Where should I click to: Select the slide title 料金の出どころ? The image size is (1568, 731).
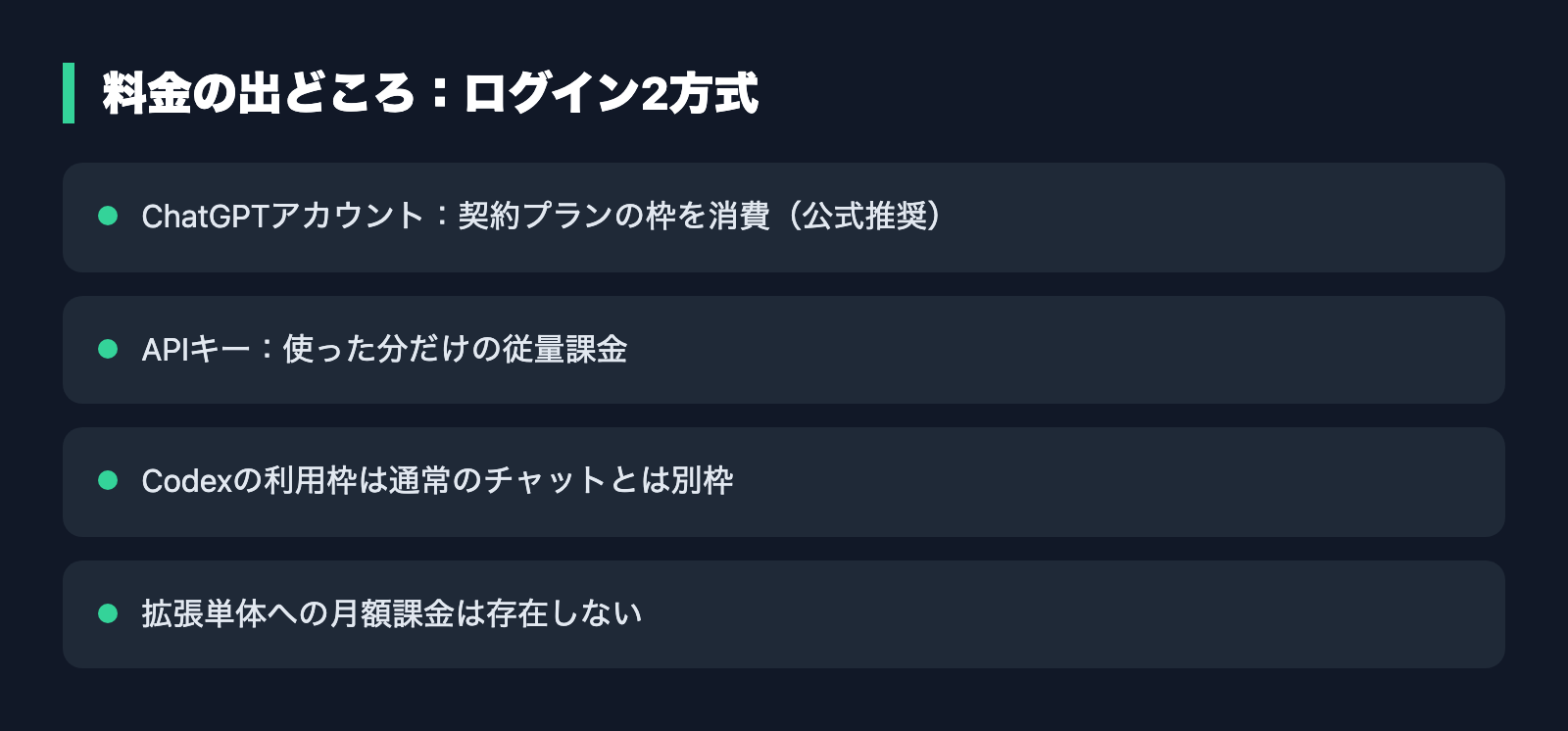click(260, 94)
